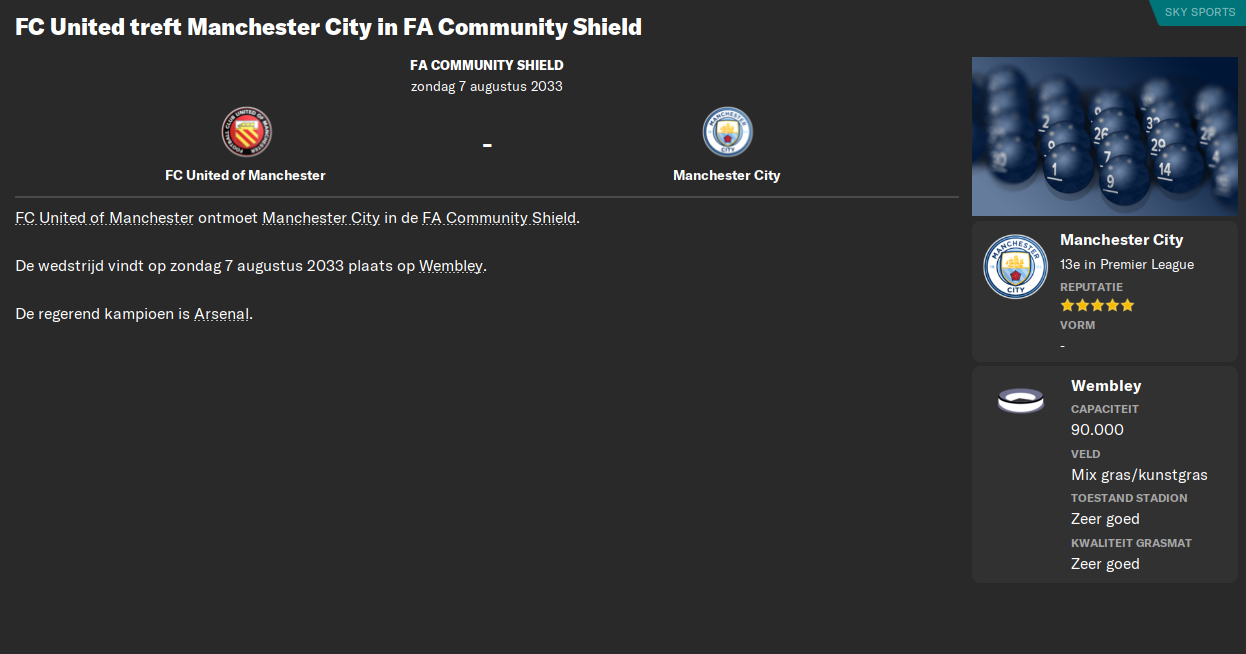The height and width of the screenshot is (654, 1246).
Task: Click the dash under VORM
Action: (1063, 344)
